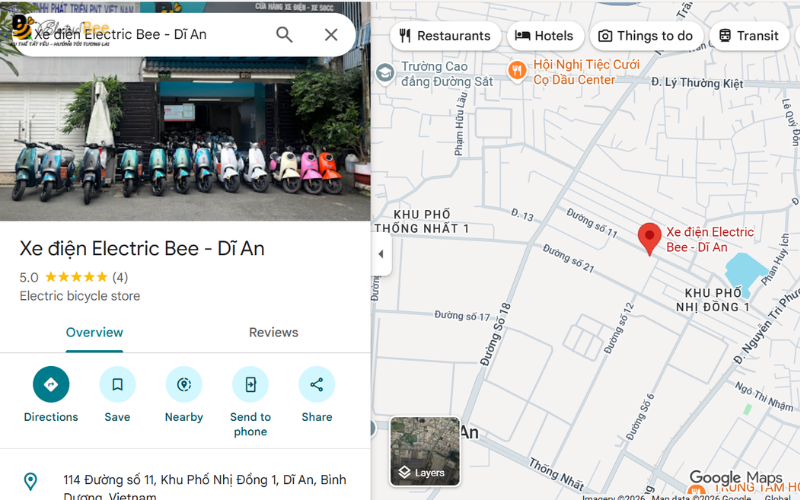Click the place title heading
This screenshot has height=500, width=800.
coord(142,248)
